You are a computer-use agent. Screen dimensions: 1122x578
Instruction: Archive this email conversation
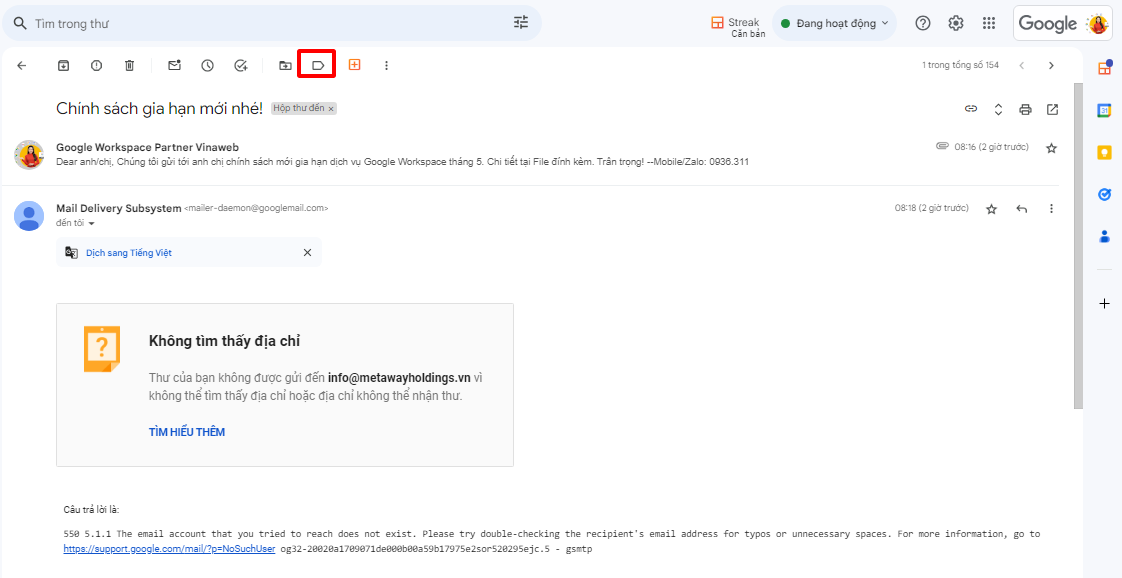[x=63, y=65]
